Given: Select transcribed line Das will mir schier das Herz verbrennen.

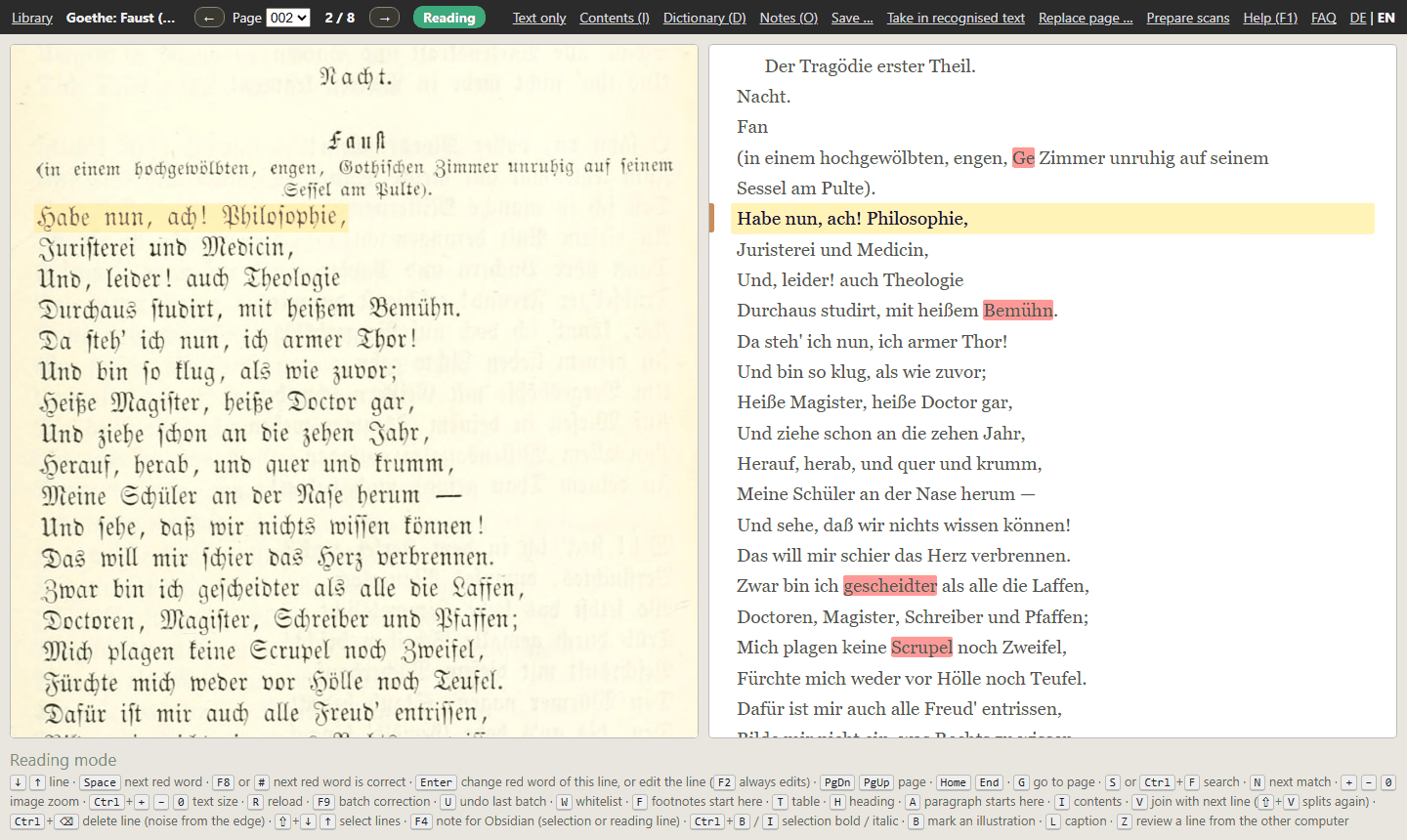Looking at the screenshot, I should (x=904, y=556).
